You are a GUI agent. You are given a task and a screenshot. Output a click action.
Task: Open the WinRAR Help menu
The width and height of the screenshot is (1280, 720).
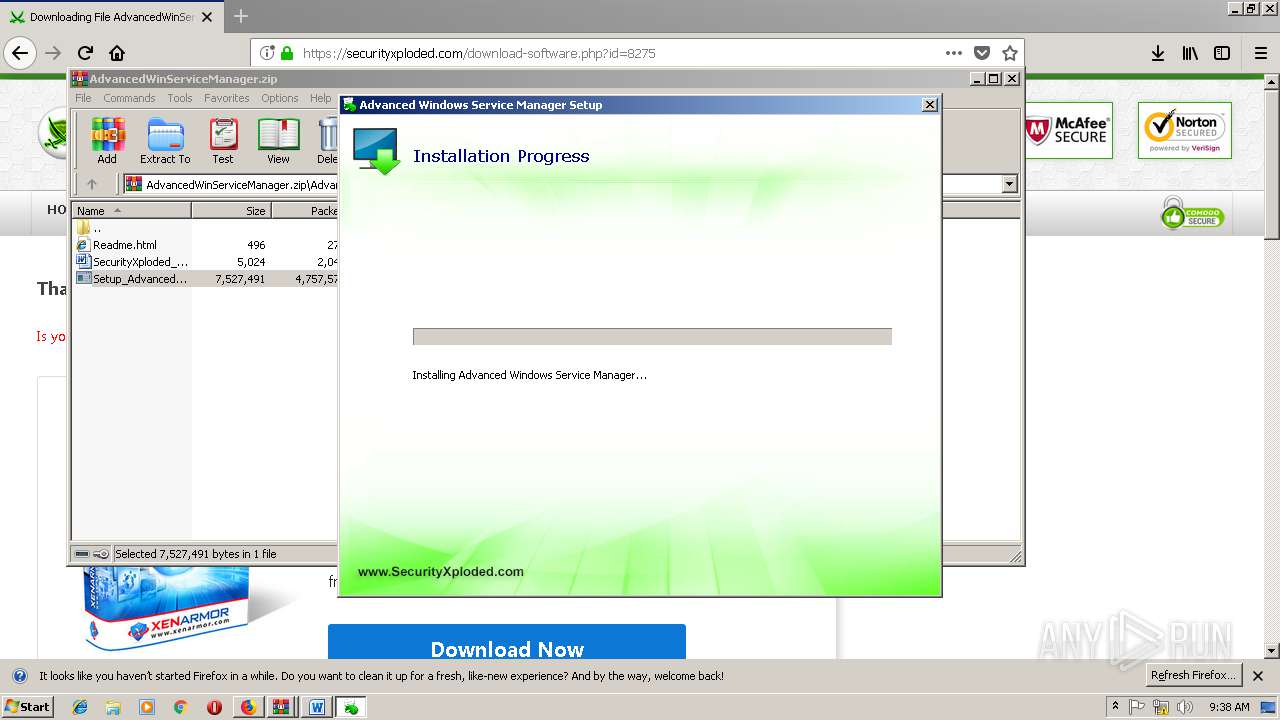click(320, 98)
